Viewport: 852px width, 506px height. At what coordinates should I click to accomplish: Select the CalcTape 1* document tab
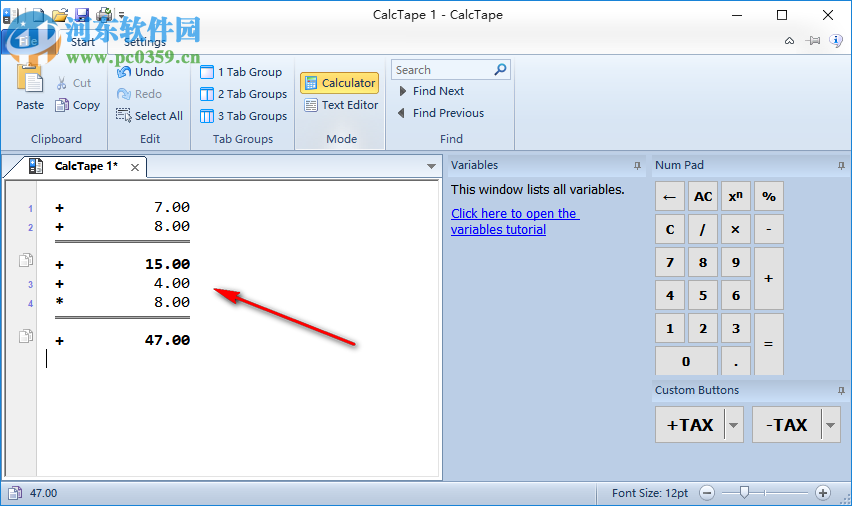tap(75, 166)
